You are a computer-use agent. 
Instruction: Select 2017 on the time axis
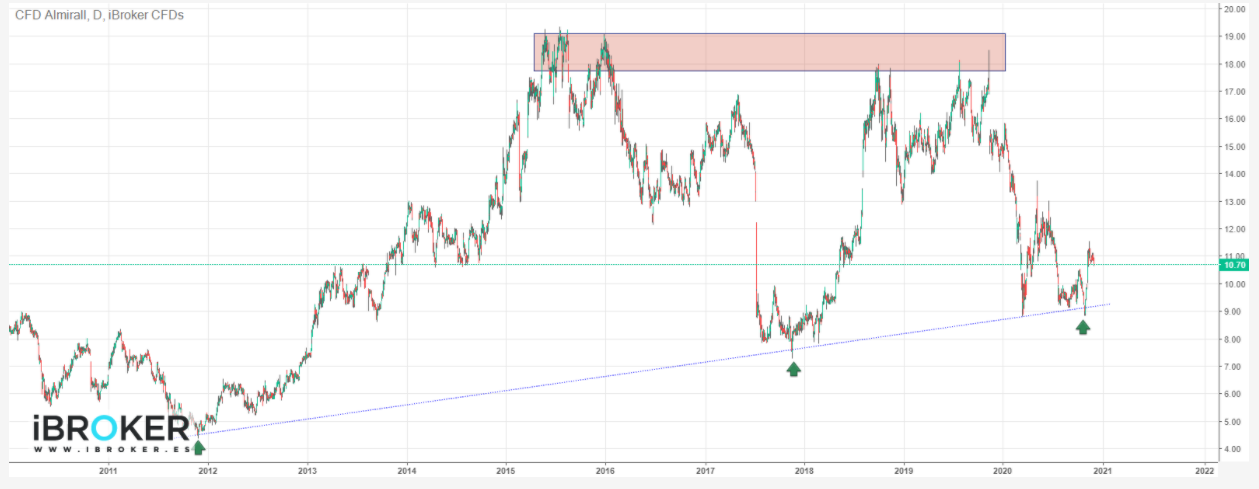pyautogui.click(x=705, y=470)
